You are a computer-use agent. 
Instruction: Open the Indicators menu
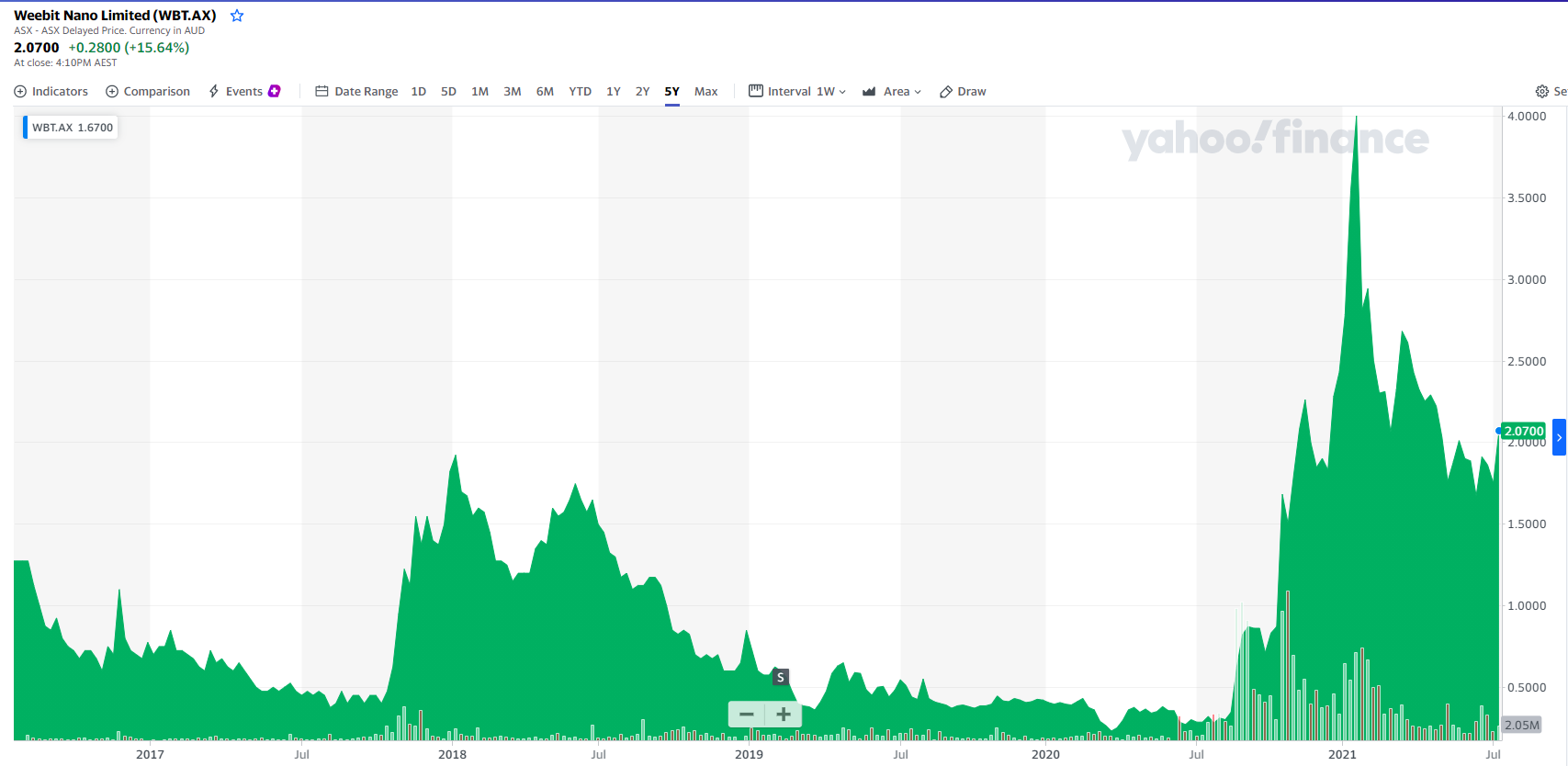tap(51, 91)
